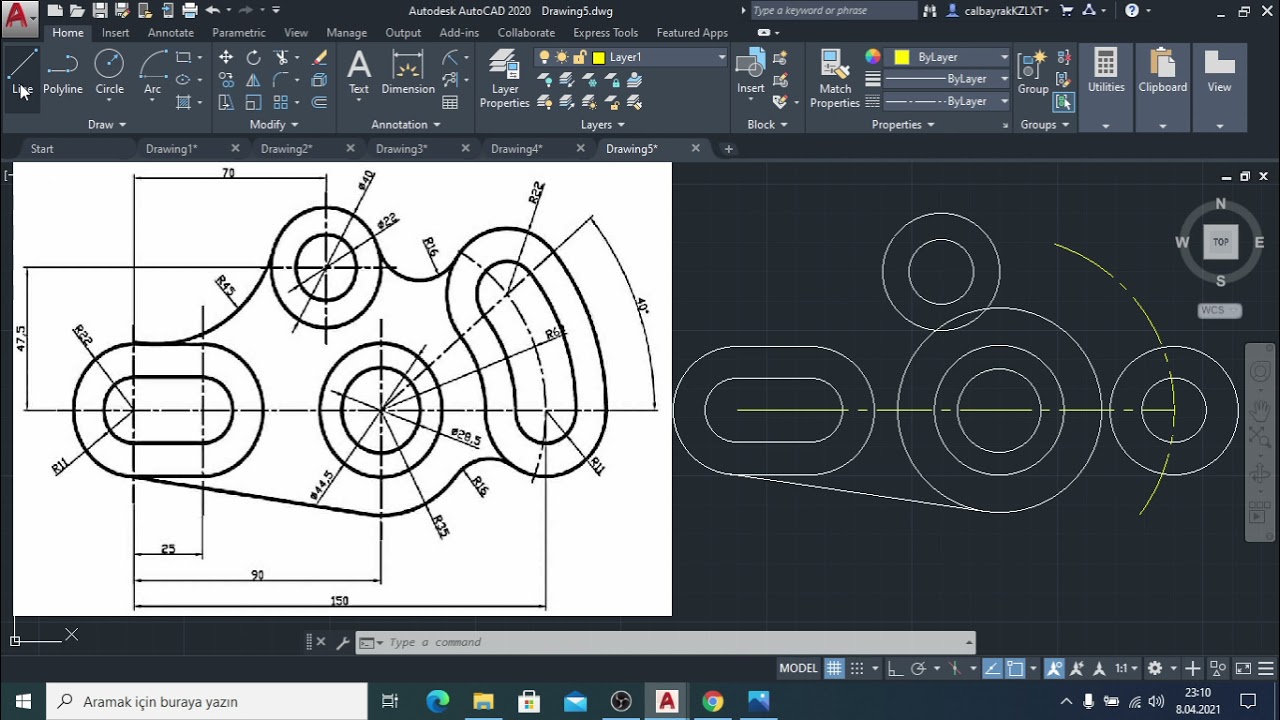Image resolution: width=1280 pixels, height=720 pixels.
Task: Toggle Clean Screen mode
Action: tap(1243, 668)
